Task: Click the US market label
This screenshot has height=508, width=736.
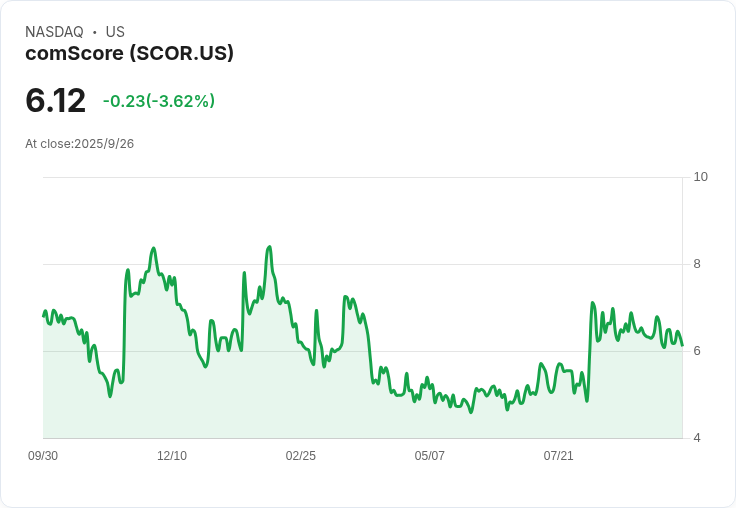Action: (x=115, y=32)
